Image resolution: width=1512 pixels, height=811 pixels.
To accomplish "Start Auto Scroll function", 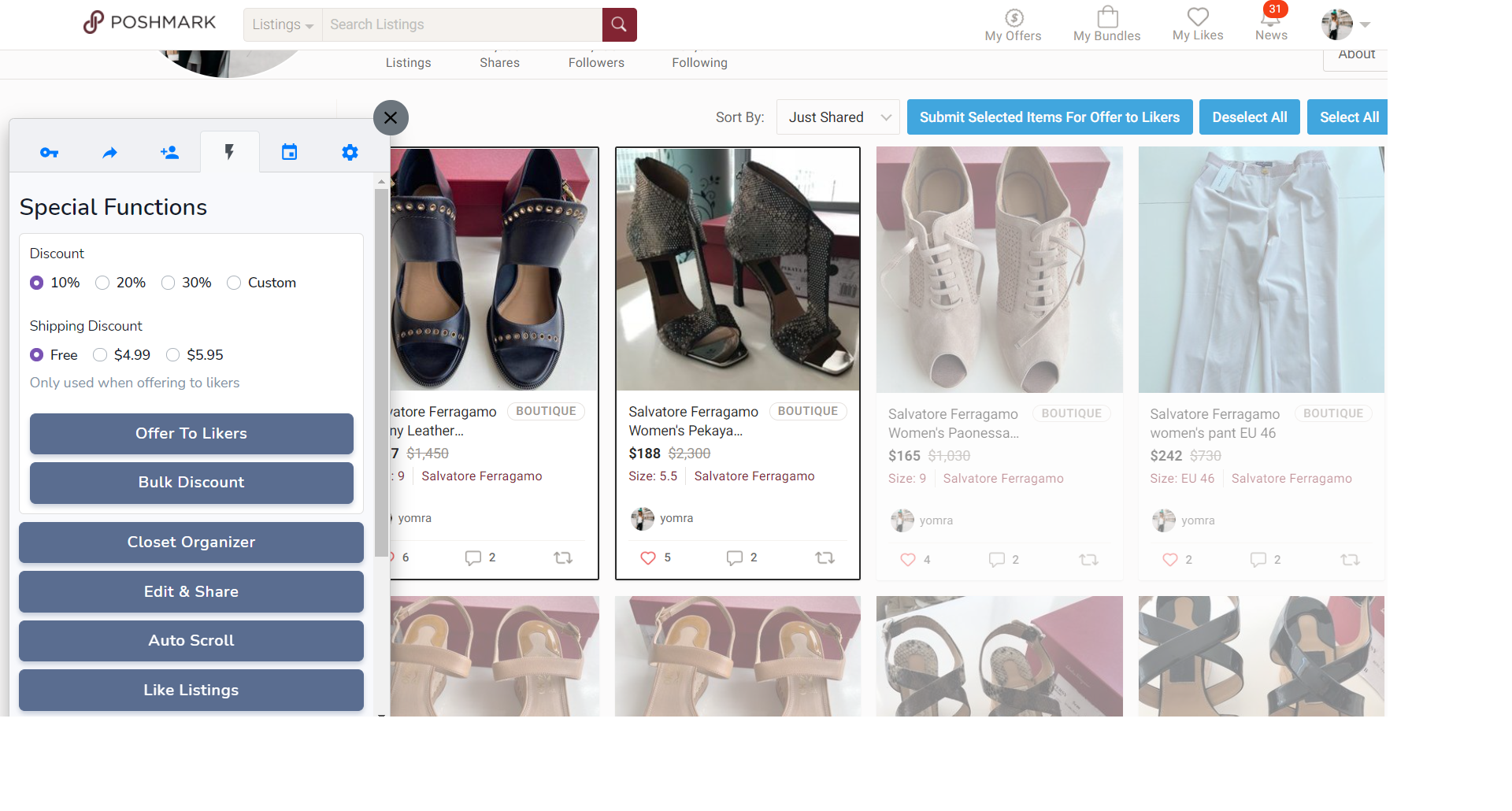I will [x=191, y=641].
